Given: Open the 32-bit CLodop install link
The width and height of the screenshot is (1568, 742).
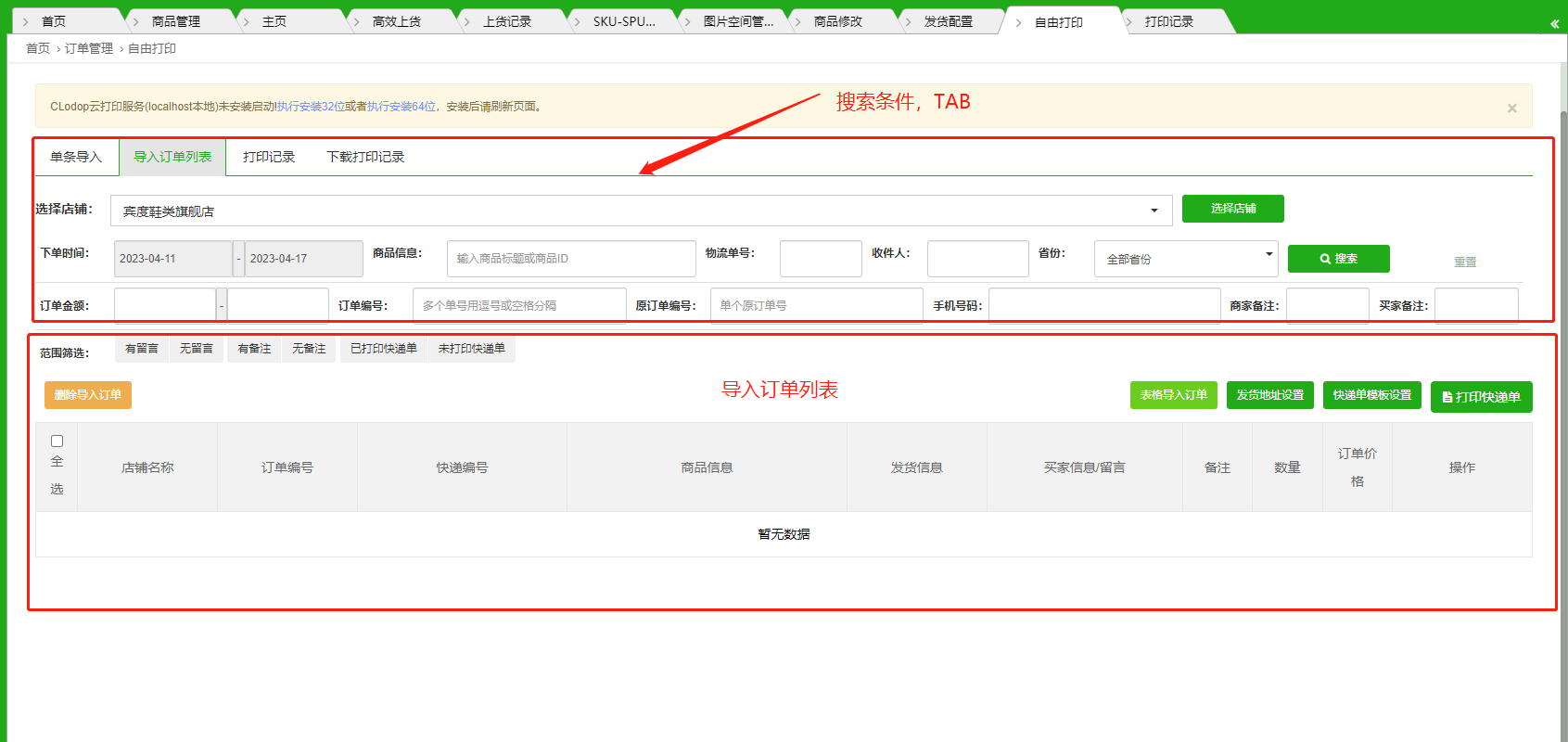Looking at the screenshot, I should click(311, 107).
